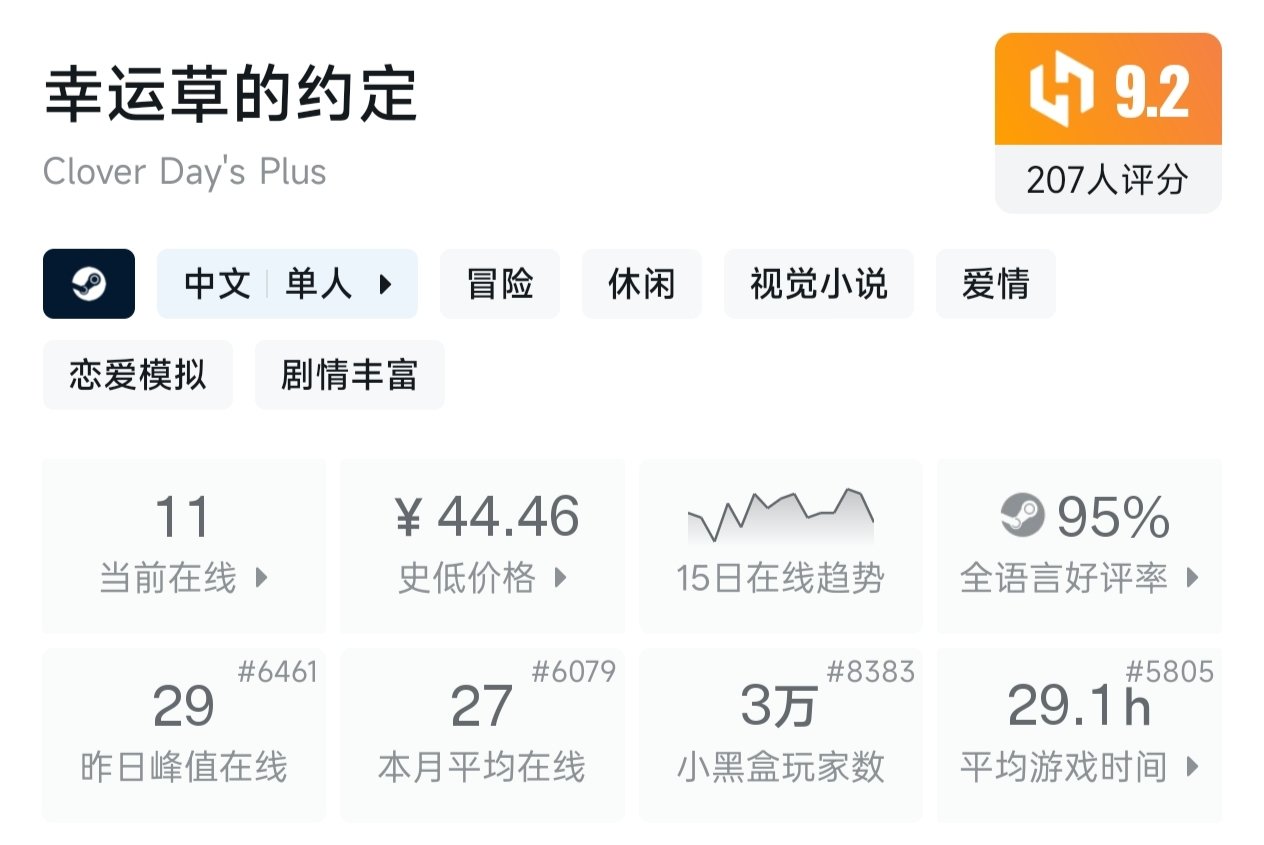Image resolution: width=1264 pixels, height=845 pixels.
Task: Click the 昨日峰值在线 stat card
Action: [184, 735]
